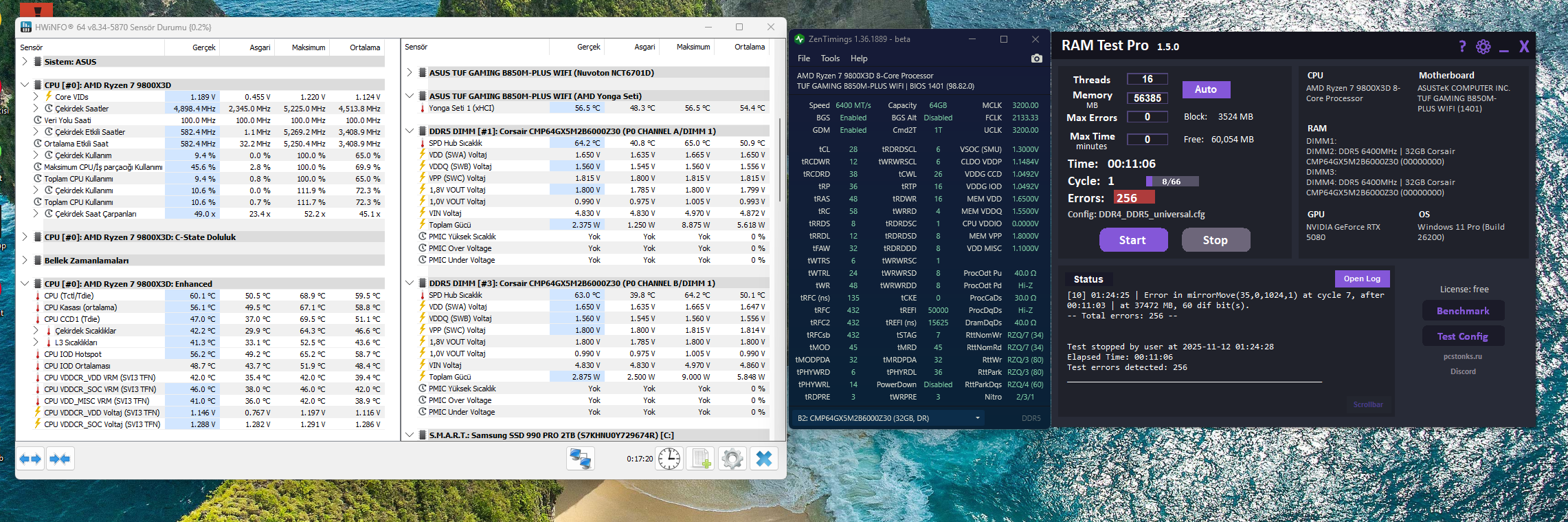Stop the RAM test
The width and height of the screenshot is (1568, 522).
pyautogui.click(x=1216, y=240)
